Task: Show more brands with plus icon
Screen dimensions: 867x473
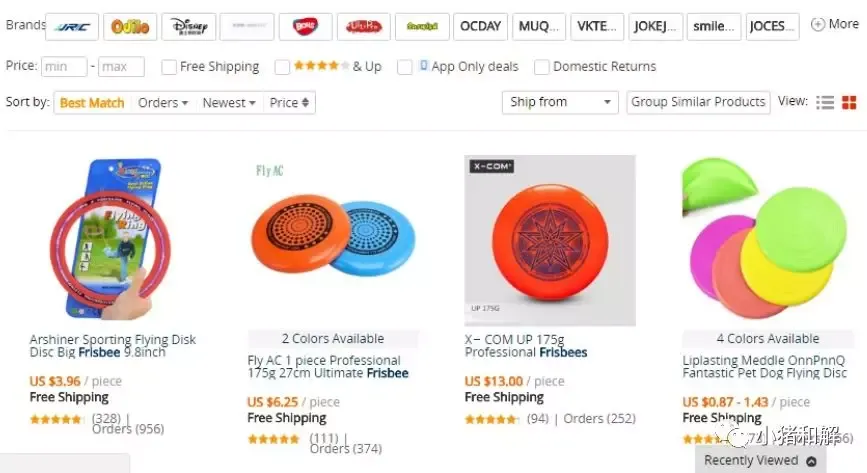Action: coord(834,24)
